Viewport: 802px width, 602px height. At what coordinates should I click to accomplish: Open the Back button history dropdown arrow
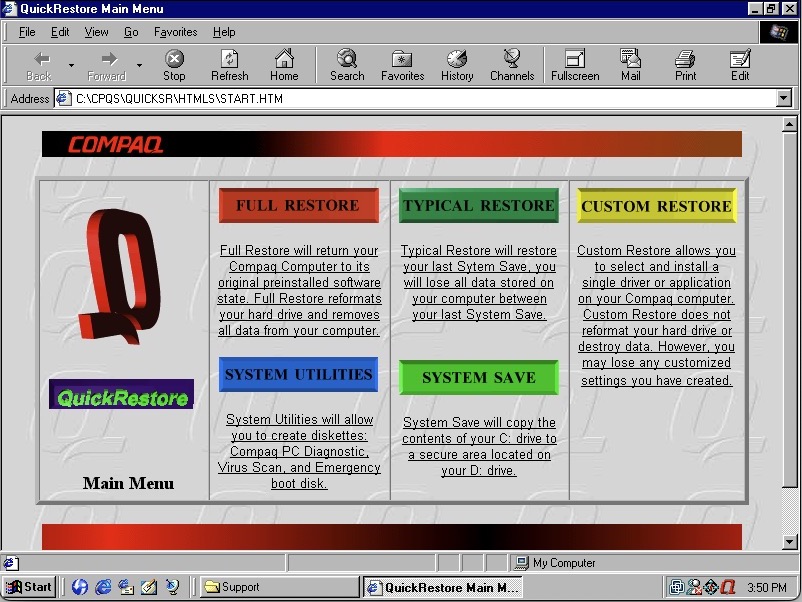pos(71,66)
